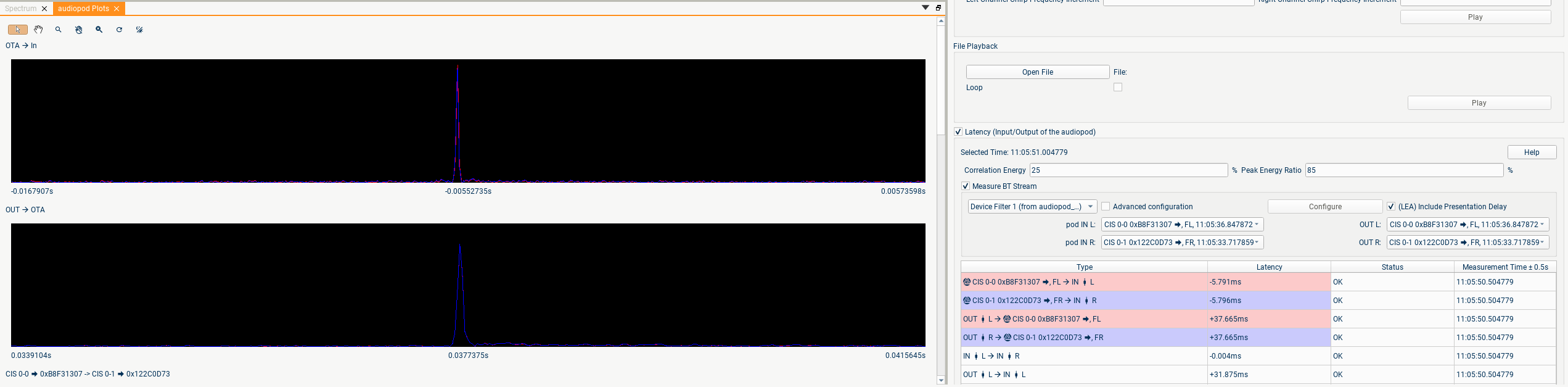Click the clear markers icon in plot toolbar
This screenshot has height=387, width=1568.
tap(140, 30)
